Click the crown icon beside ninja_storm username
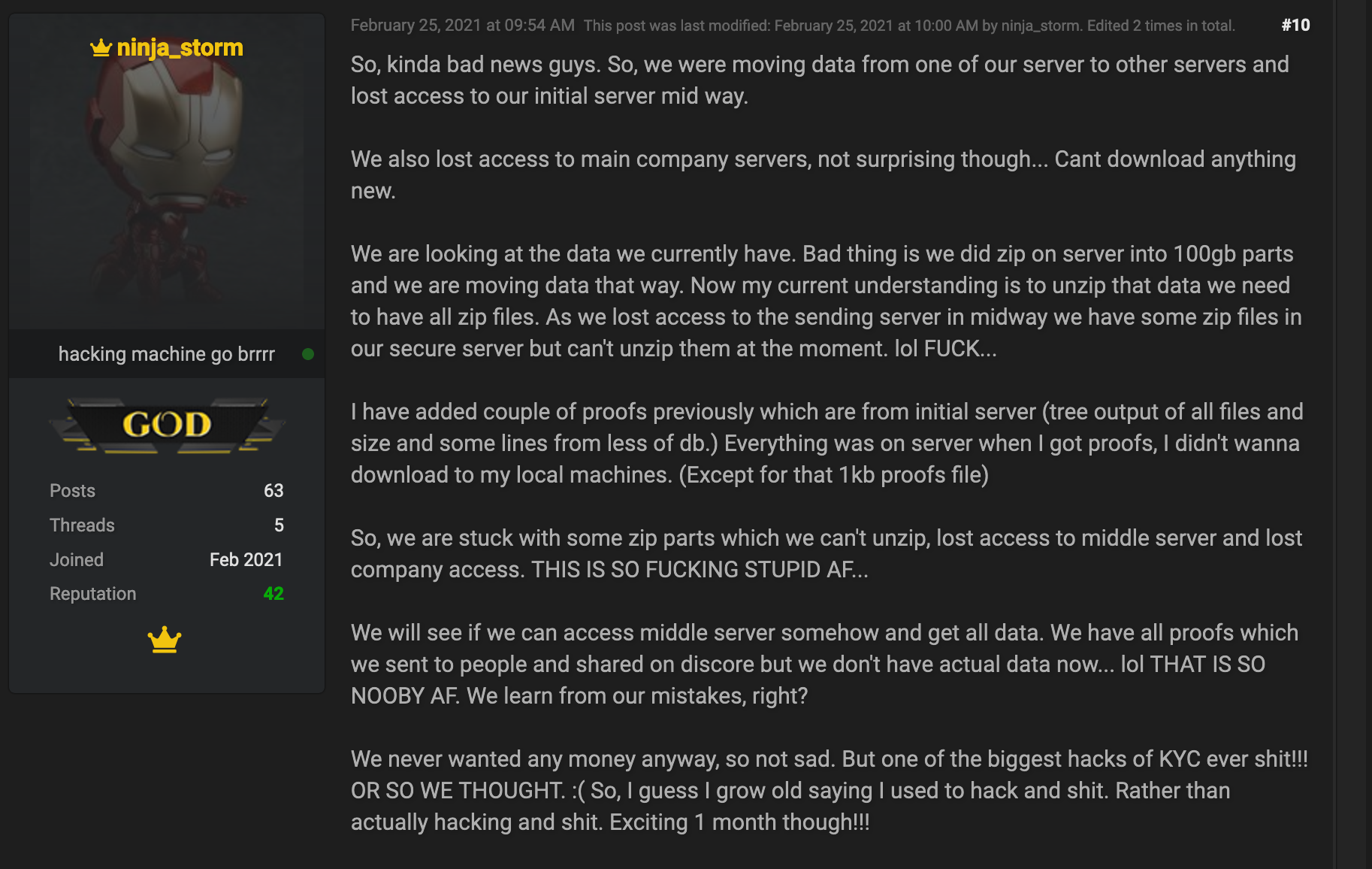1372x869 pixels. [101, 48]
